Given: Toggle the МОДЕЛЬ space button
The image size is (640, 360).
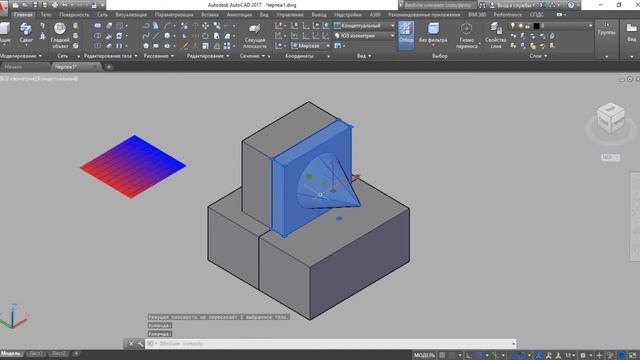Looking at the screenshot, I should tap(424, 356).
